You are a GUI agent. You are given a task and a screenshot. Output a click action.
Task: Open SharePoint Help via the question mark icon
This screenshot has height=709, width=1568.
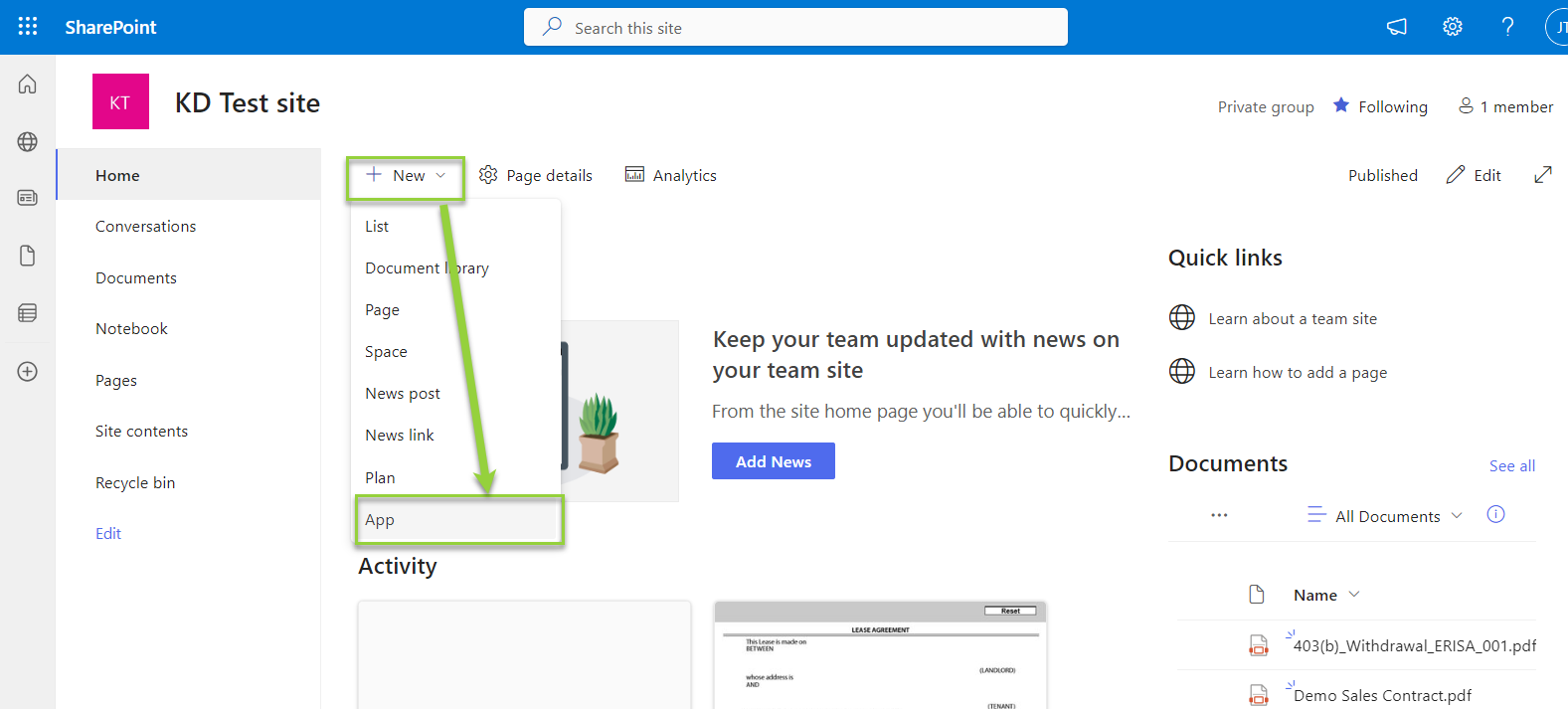click(1506, 27)
